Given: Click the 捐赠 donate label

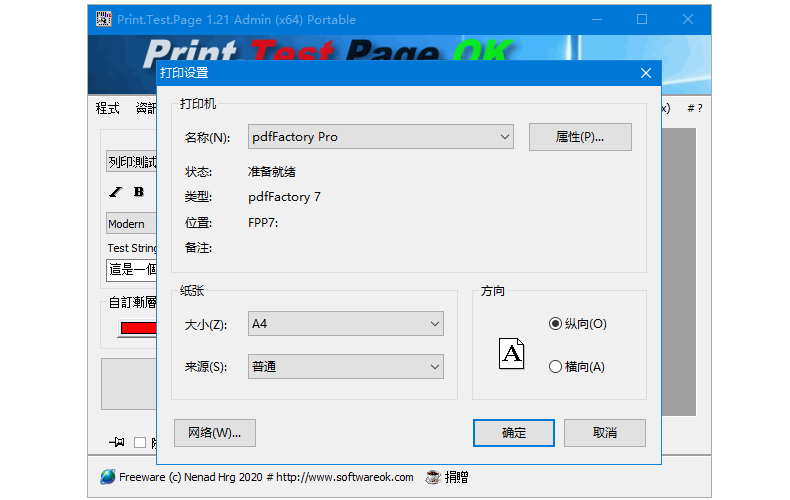Looking at the screenshot, I should [456, 477].
